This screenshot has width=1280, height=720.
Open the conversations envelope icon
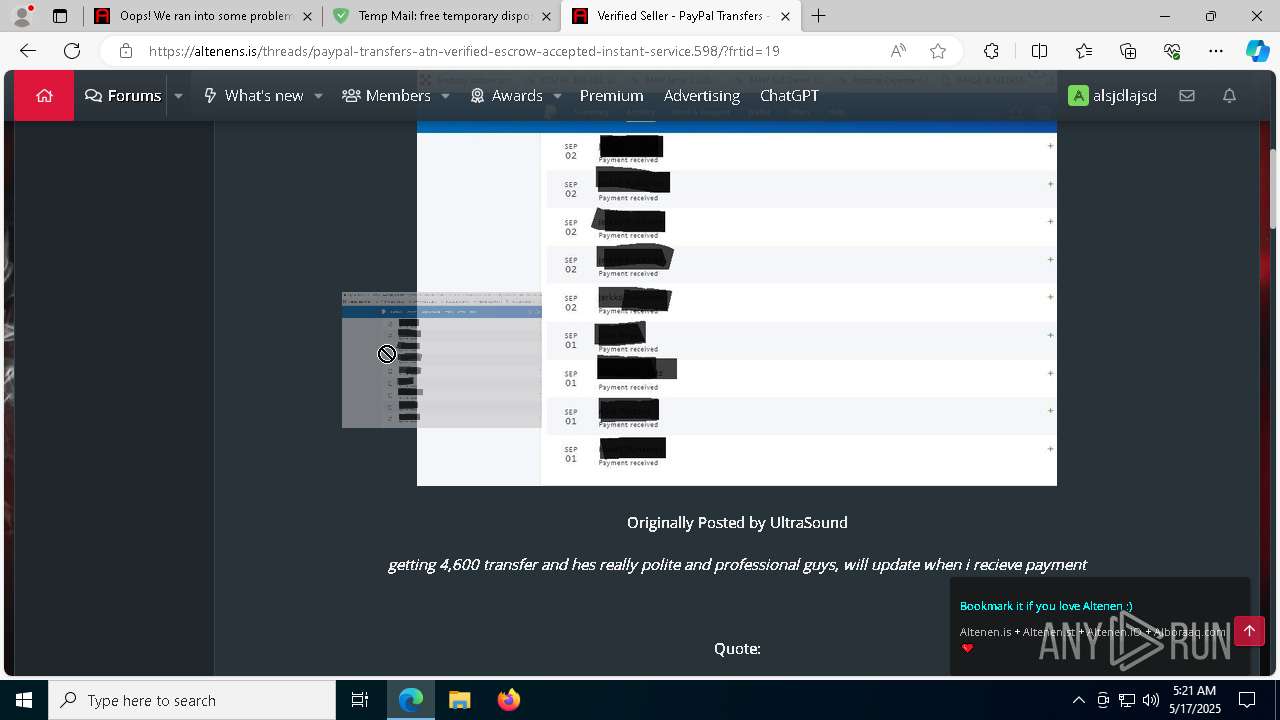coord(1187,96)
